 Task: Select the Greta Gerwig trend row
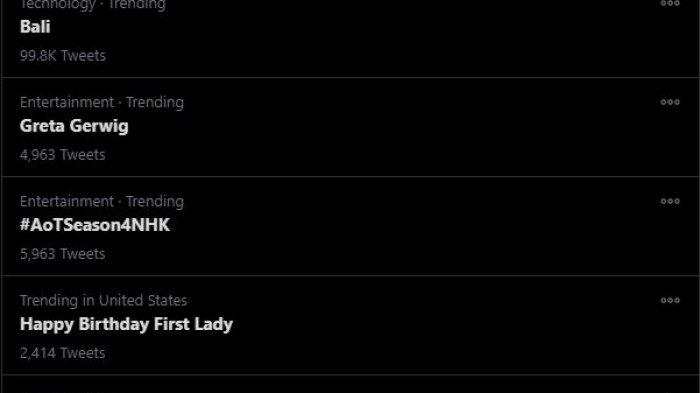click(x=350, y=127)
